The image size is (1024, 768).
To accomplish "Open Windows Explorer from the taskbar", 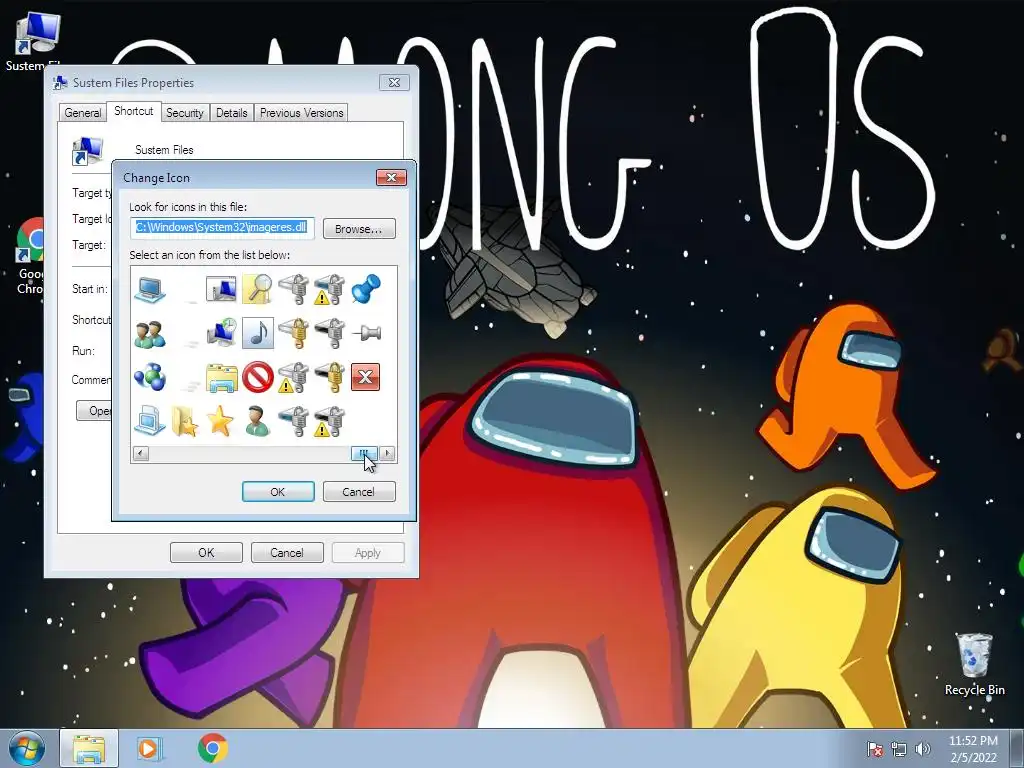I will [89, 748].
